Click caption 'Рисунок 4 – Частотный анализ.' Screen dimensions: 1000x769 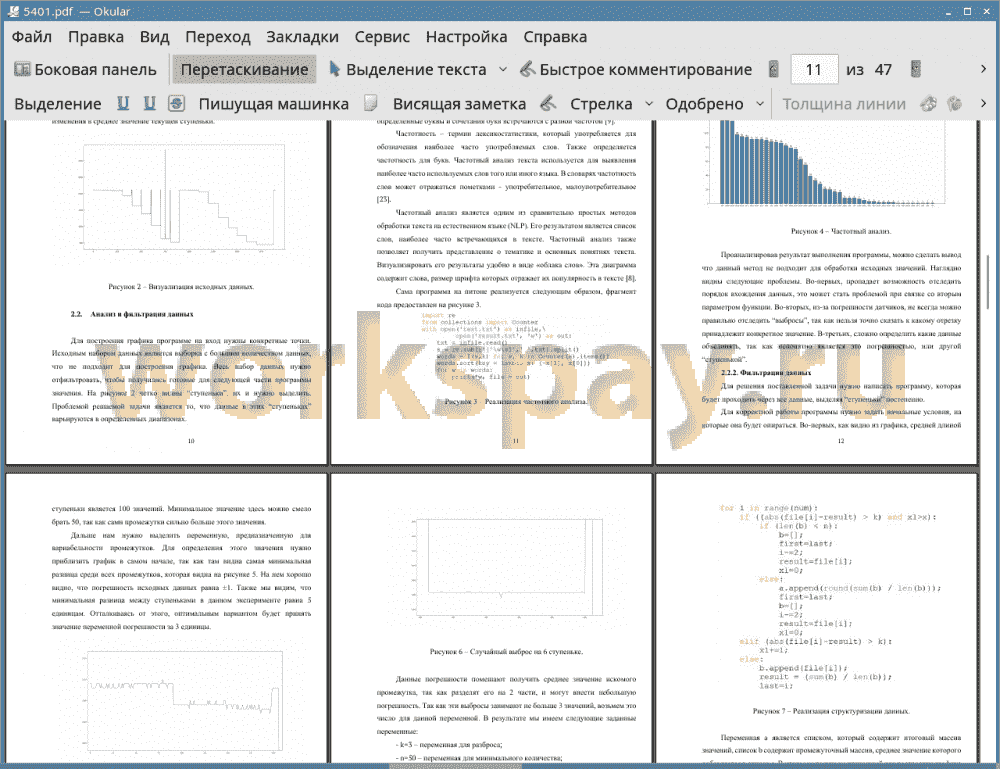841,231
